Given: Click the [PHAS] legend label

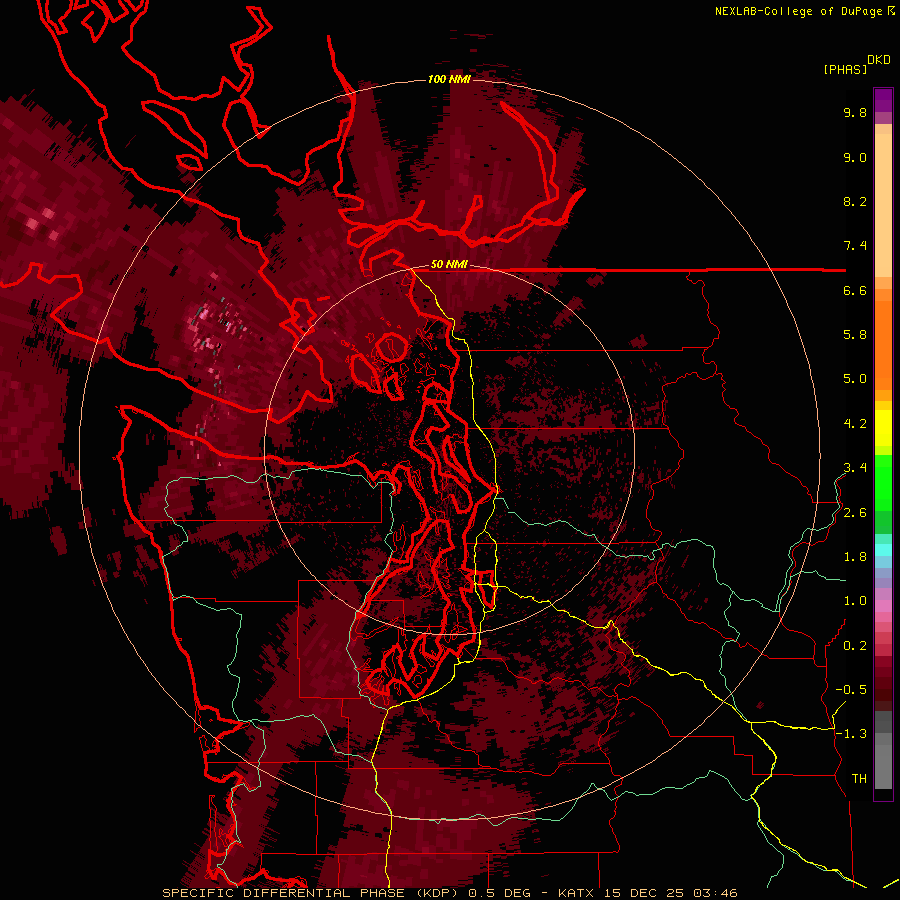Looking at the screenshot, I should [x=845, y=70].
